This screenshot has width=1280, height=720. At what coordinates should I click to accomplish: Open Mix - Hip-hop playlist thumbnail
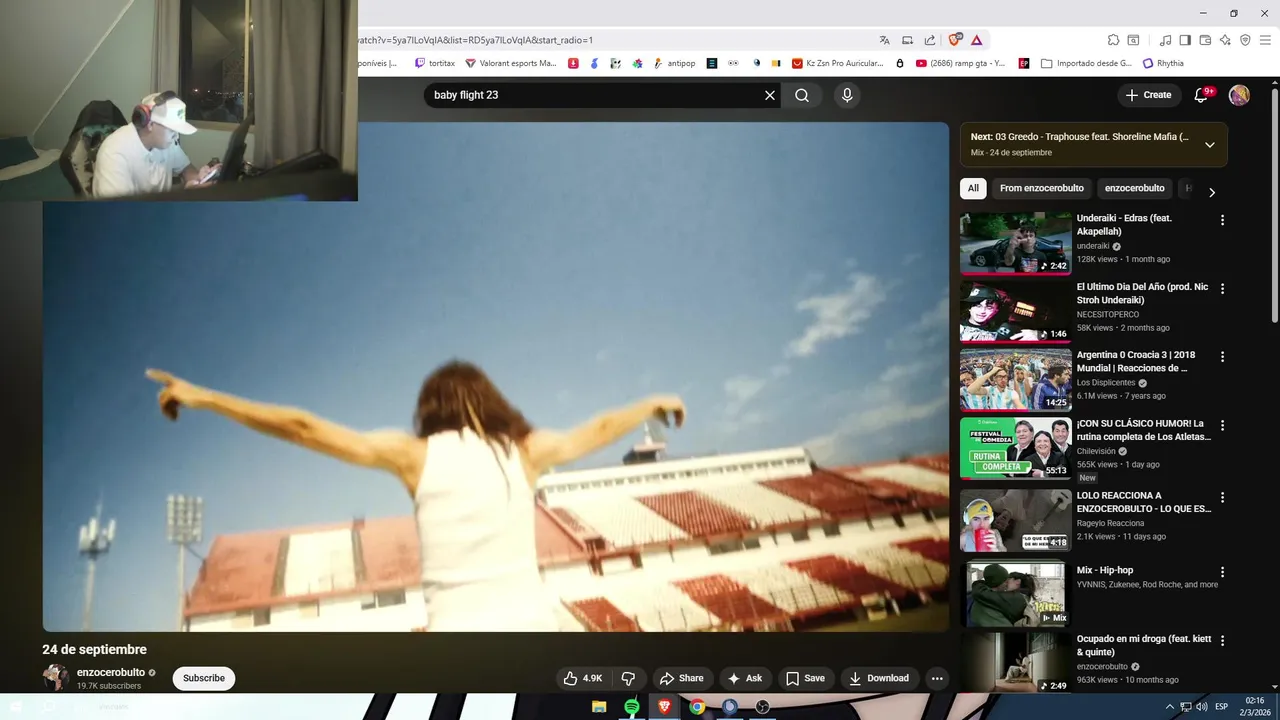pyautogui.click(x=1016, y=595)
